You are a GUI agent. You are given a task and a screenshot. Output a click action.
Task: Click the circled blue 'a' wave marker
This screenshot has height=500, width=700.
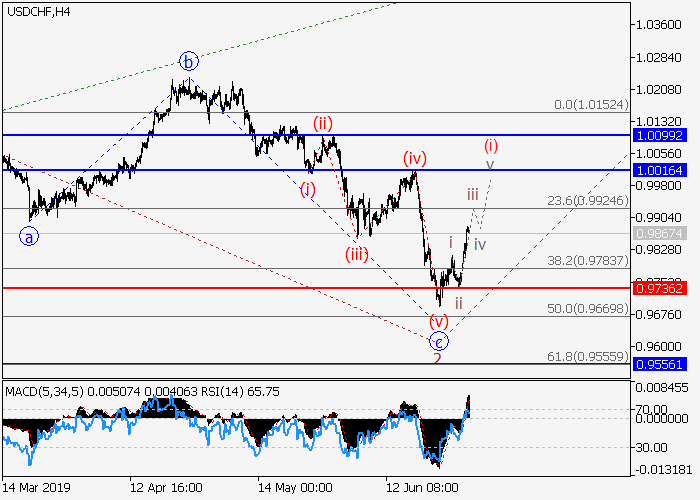click(x=28, y=237)
